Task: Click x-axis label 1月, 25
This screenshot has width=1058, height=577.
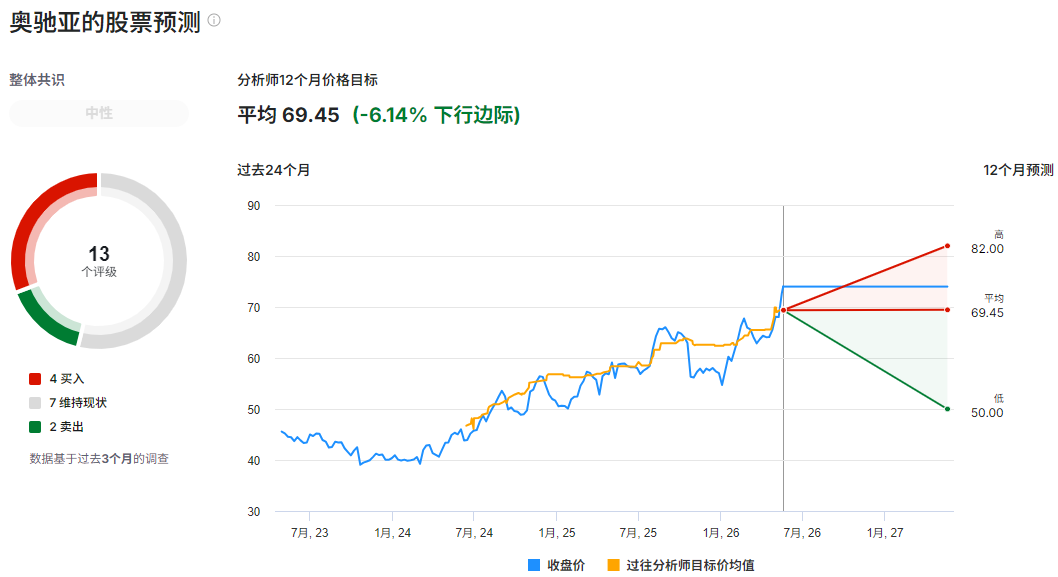Action: pyautogui.click(x=557, y=533)
